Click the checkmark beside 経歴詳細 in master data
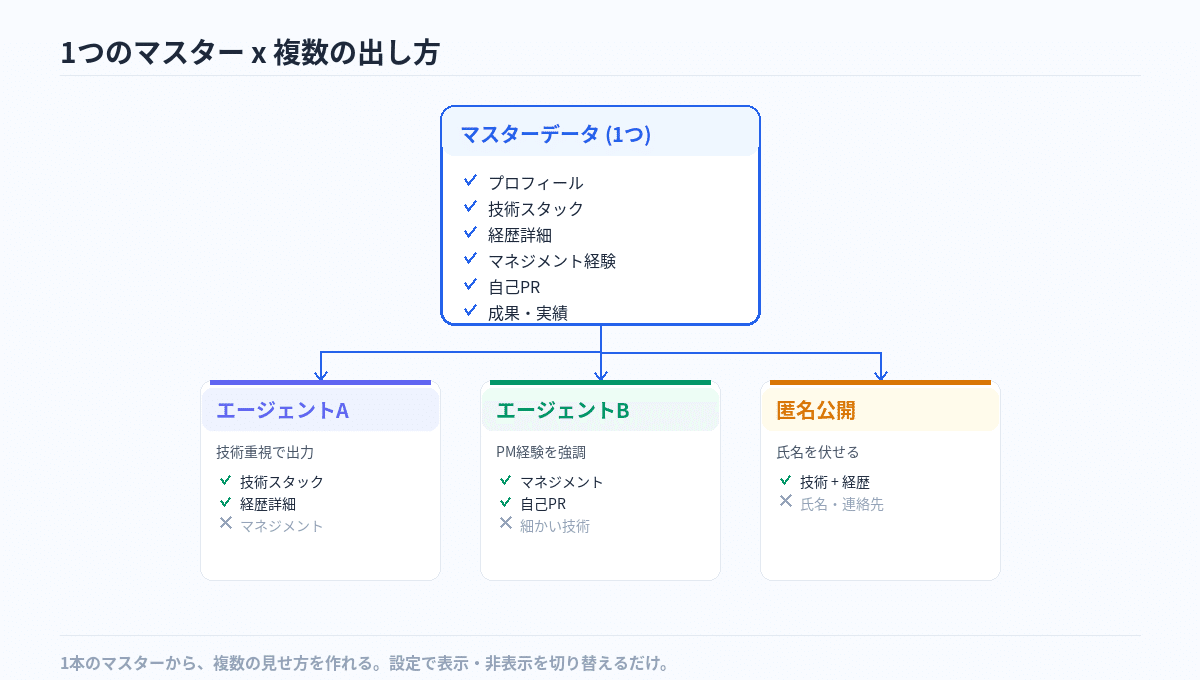 pyautogui.click(x=470, y=233)
